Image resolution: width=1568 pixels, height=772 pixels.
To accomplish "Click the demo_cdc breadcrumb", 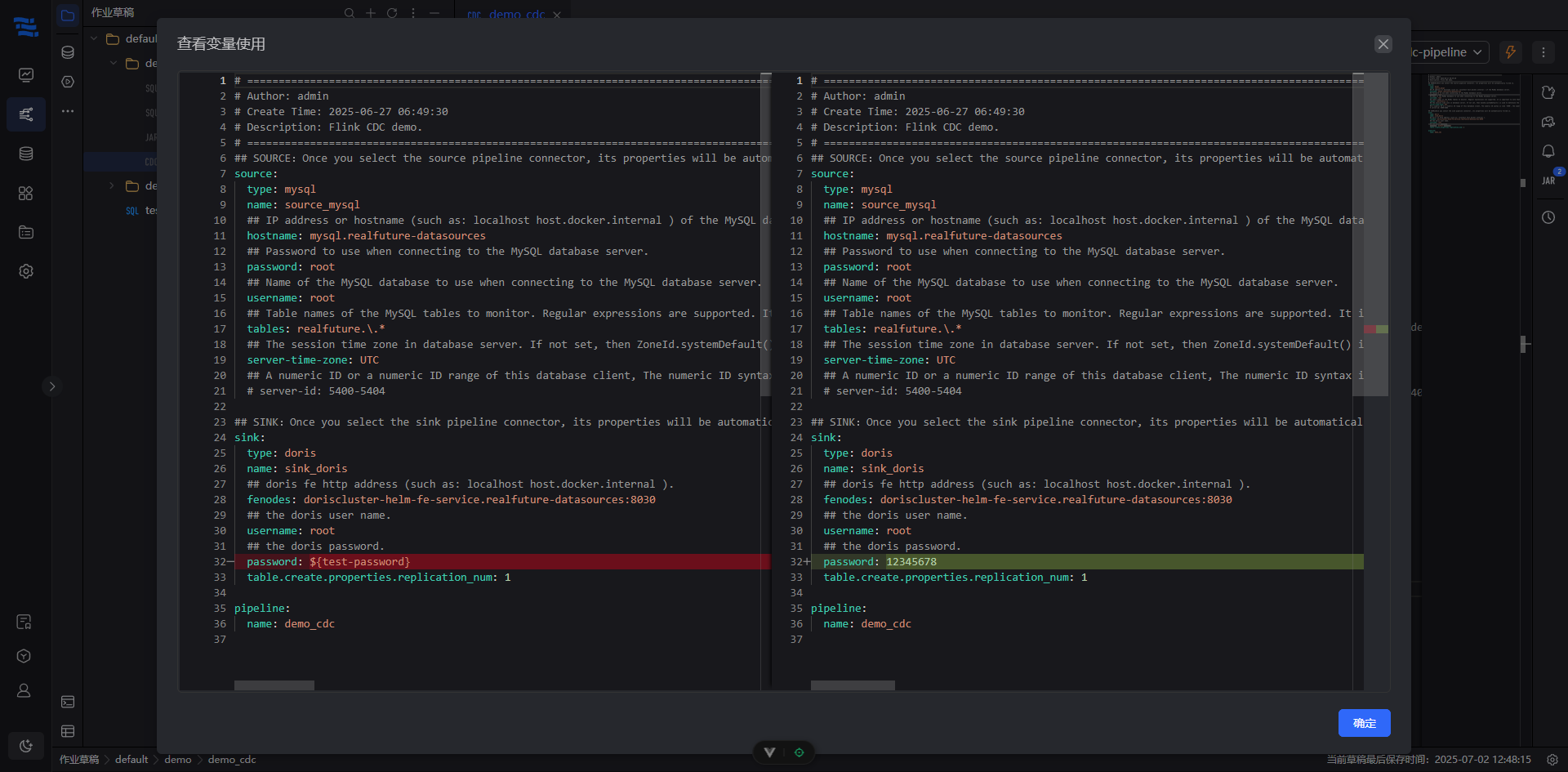I will tap(232, 760).
